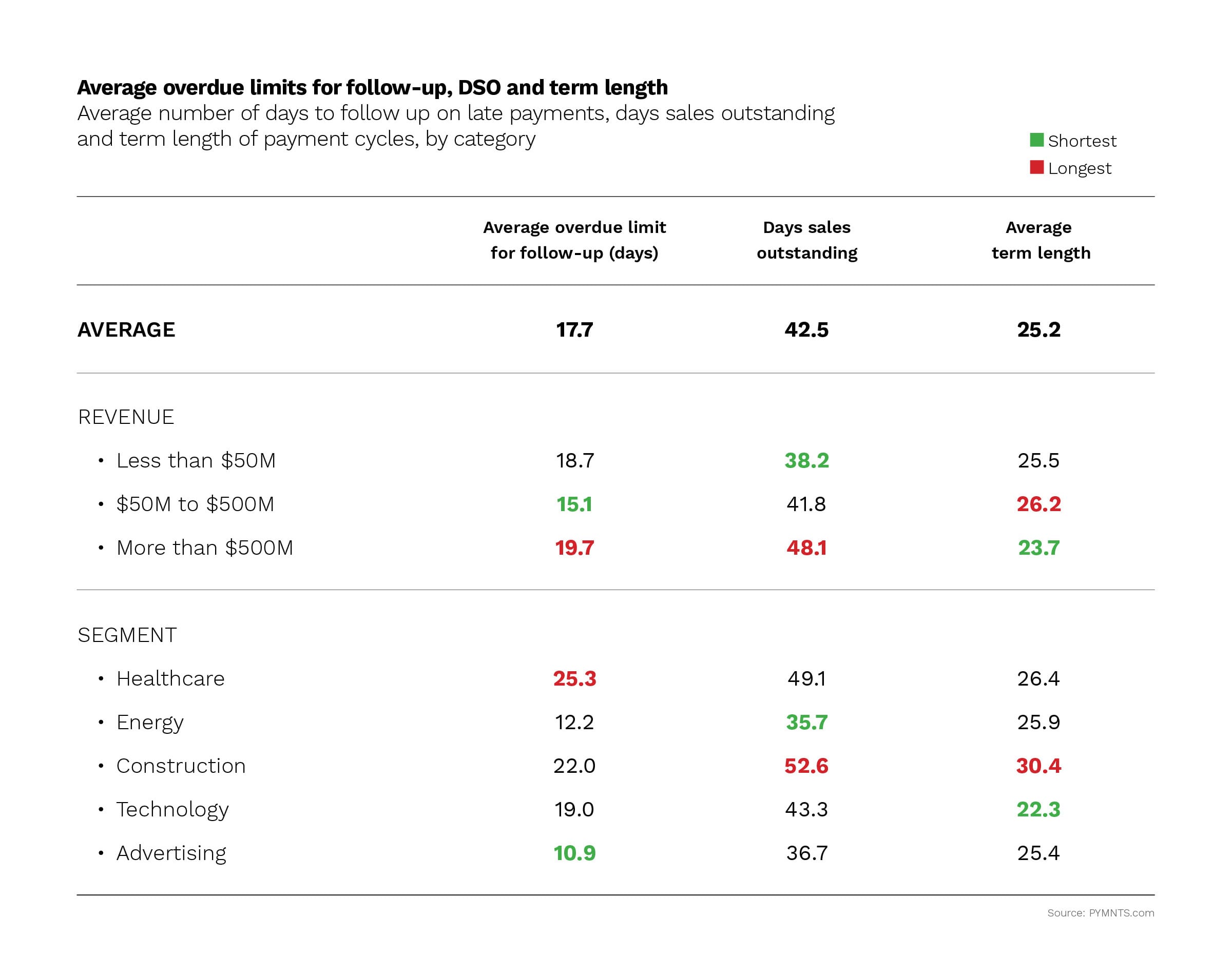Select the Average overdue limit column header

tap(574, 240)
